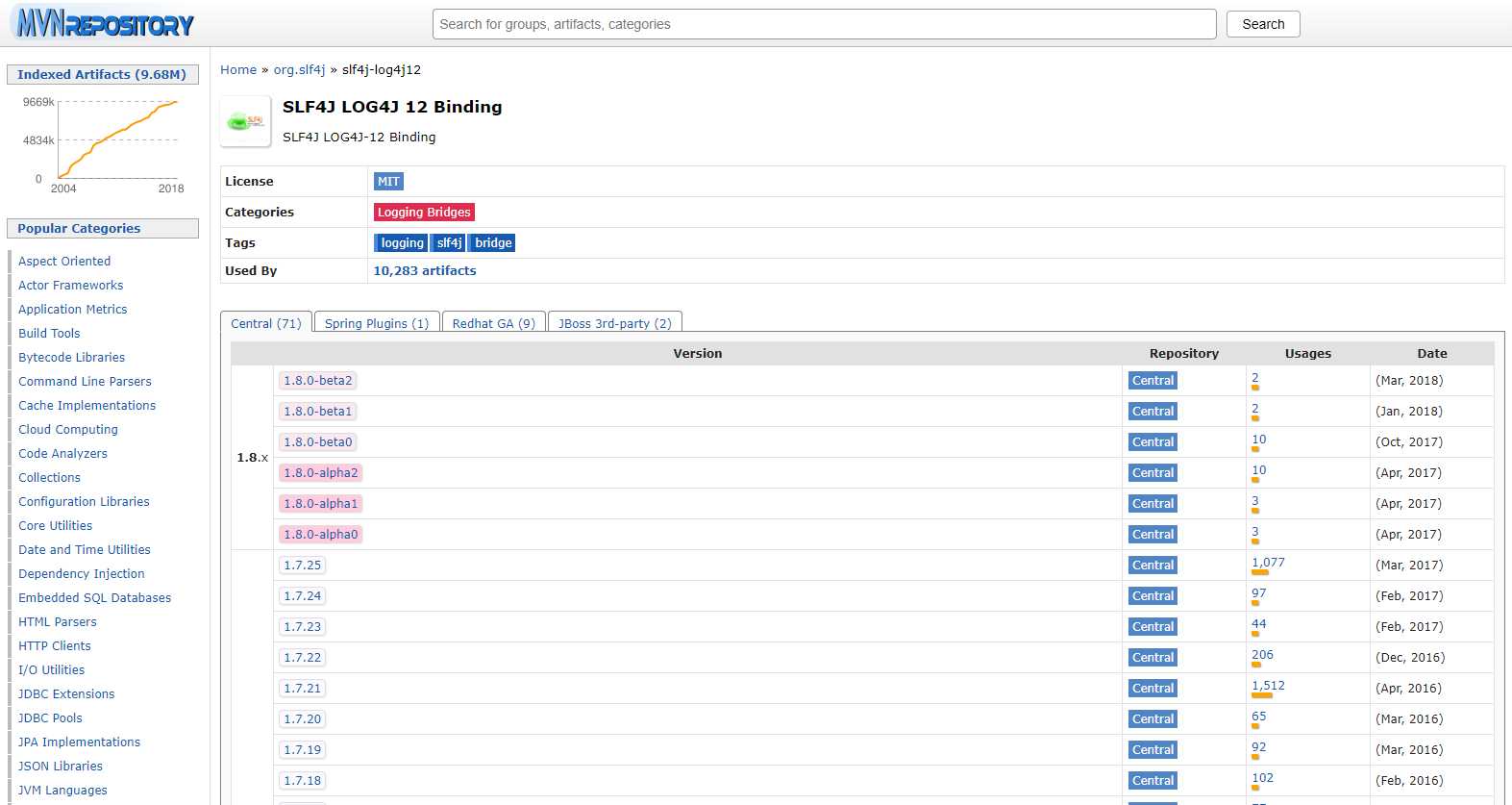Click Central repository badge for 1.7.25
The height and width of the screenshot is (805, 1512).
1153,566
